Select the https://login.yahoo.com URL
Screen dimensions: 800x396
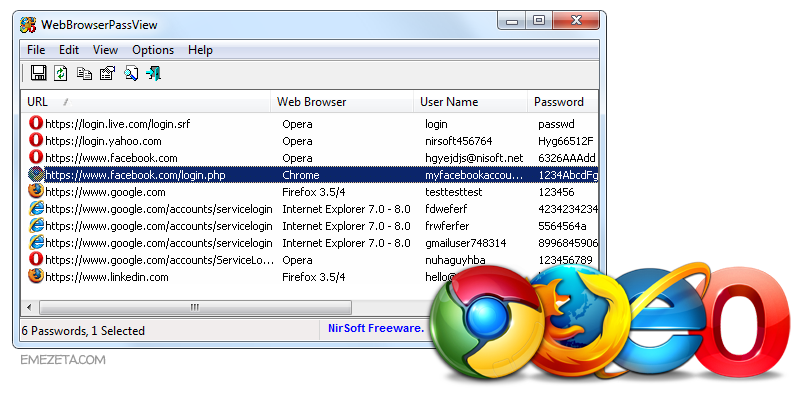tap(104, 141)
